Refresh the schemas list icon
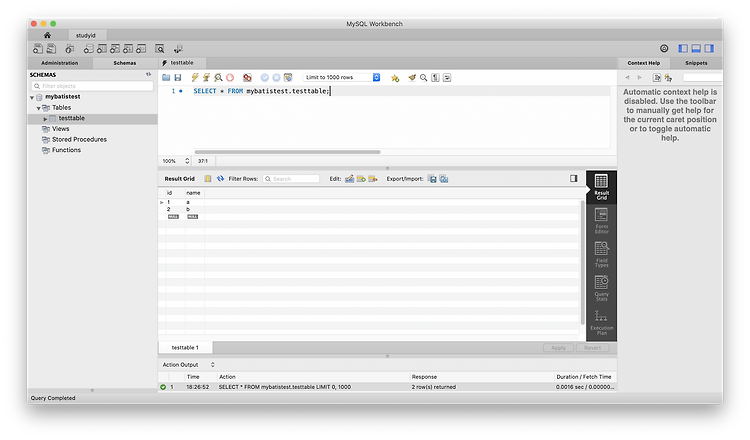Viewport: 750px width, 440px height. pos(148,75)
